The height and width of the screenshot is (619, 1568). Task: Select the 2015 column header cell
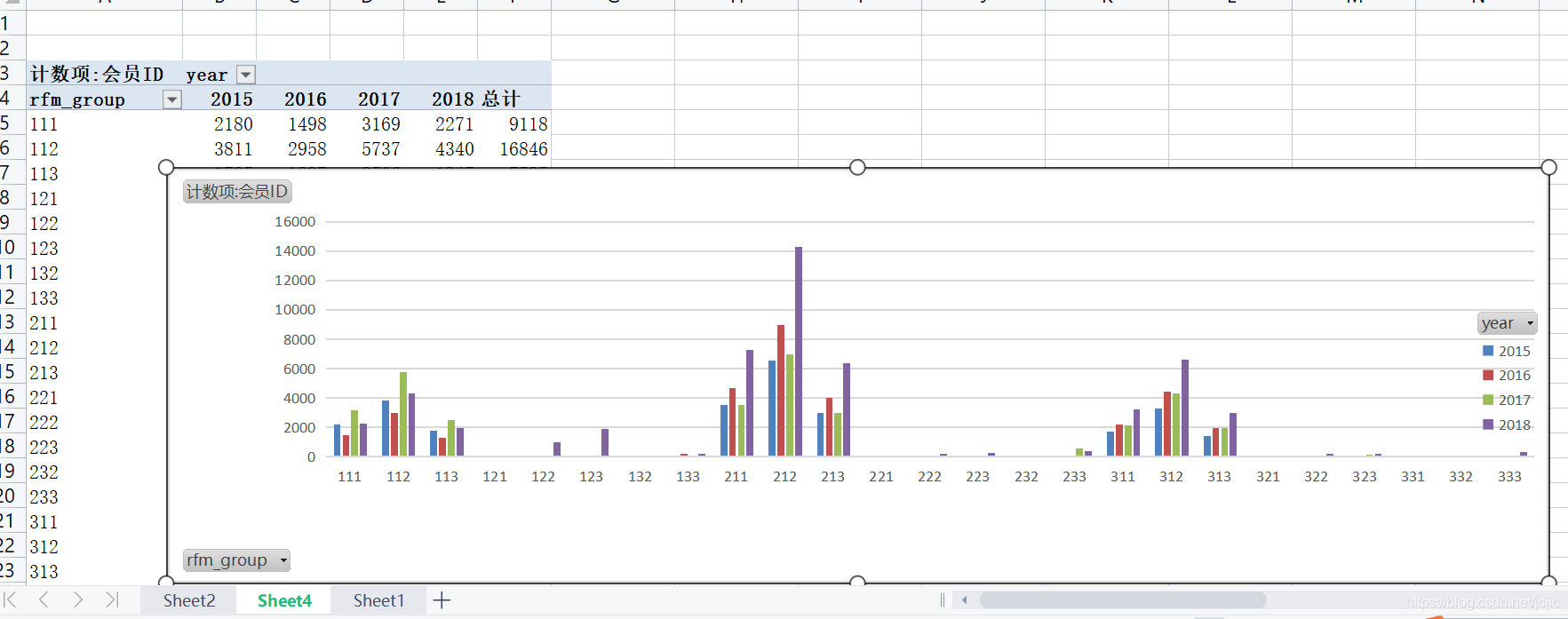tap(219, 99)
